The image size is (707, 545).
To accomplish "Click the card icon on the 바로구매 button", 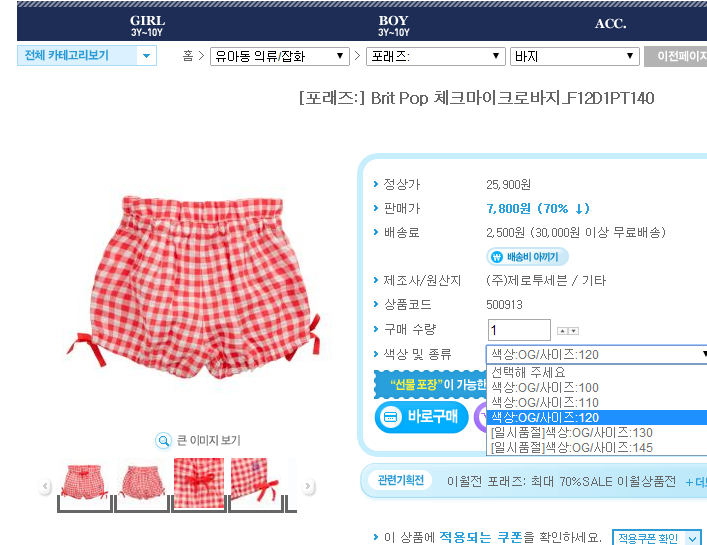I will pos(390,417).
